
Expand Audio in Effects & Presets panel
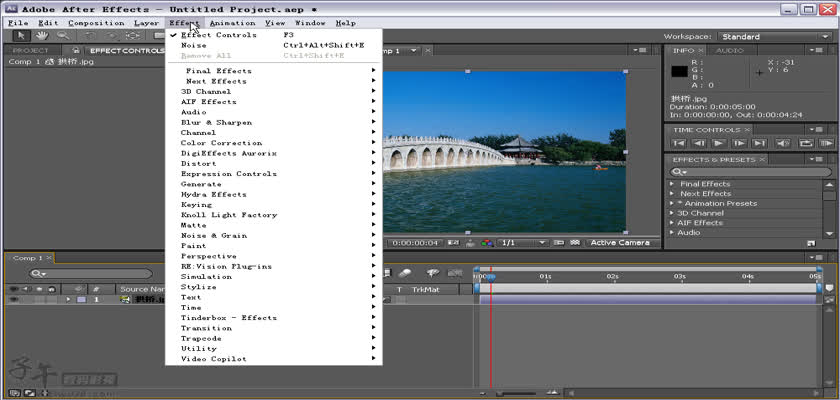tap(672, 232)
